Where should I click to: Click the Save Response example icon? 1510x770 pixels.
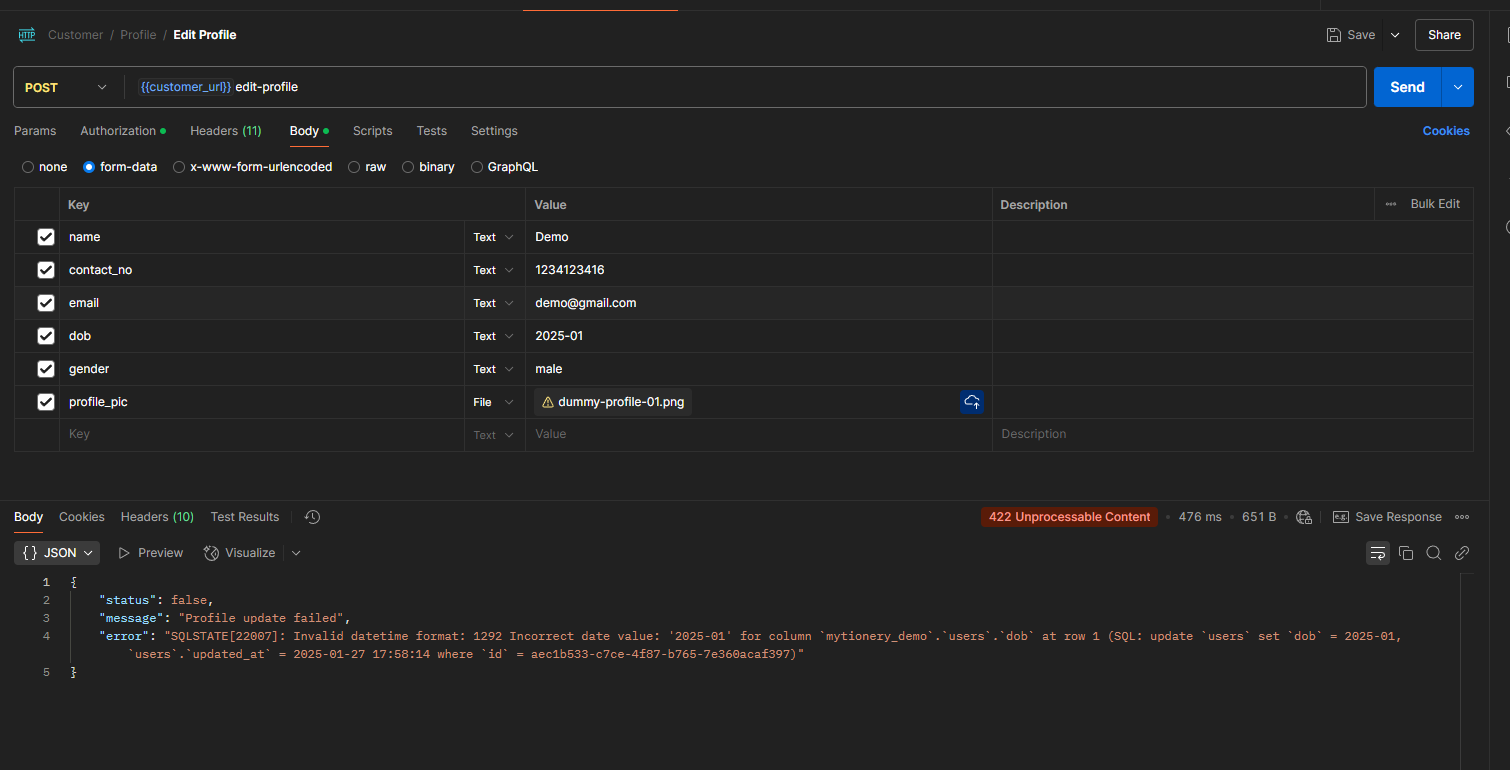click(1341, 517)
